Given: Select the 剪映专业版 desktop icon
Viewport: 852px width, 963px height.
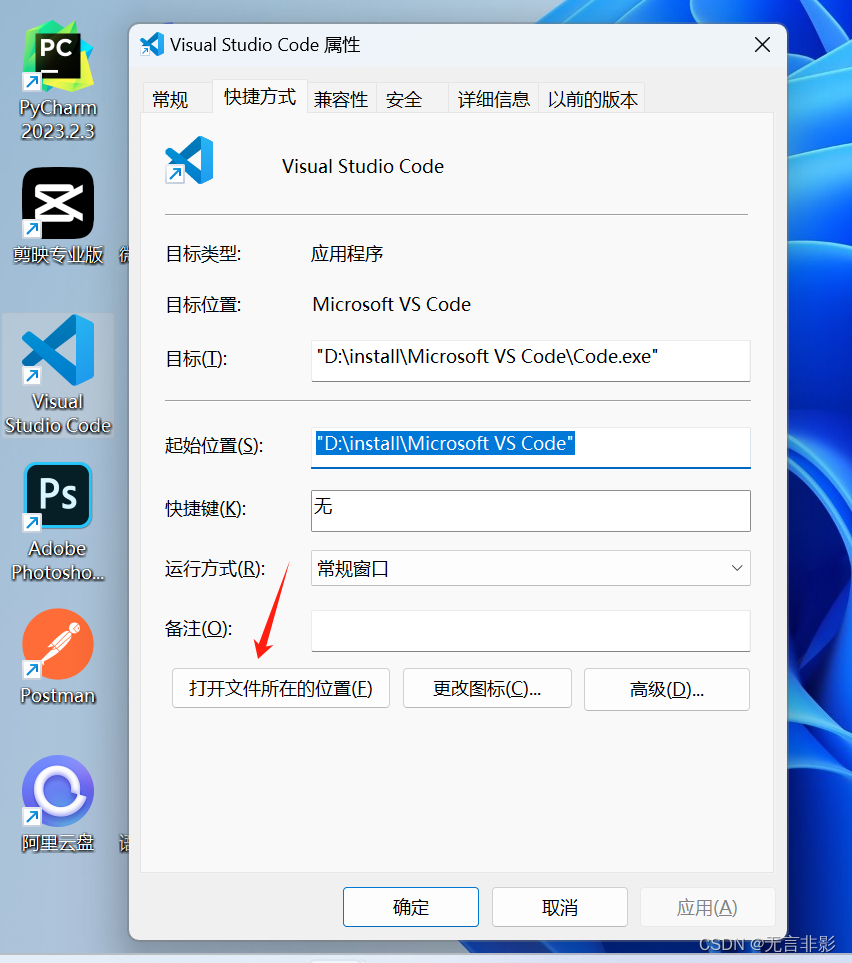Looking at the screenshot, I should (x=58, y=216).
